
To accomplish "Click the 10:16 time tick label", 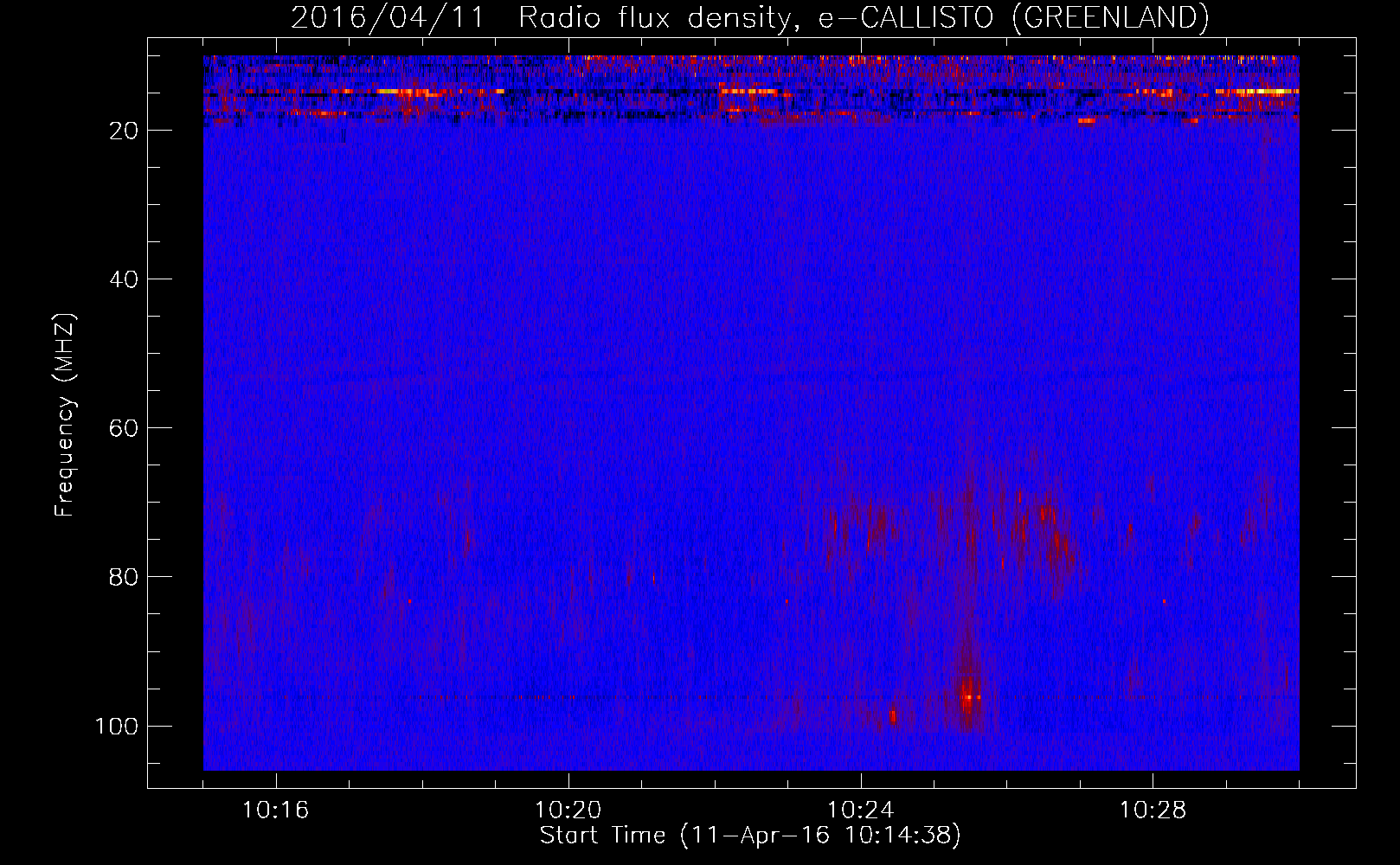I will pyautogui.click(x=276, y=811).
